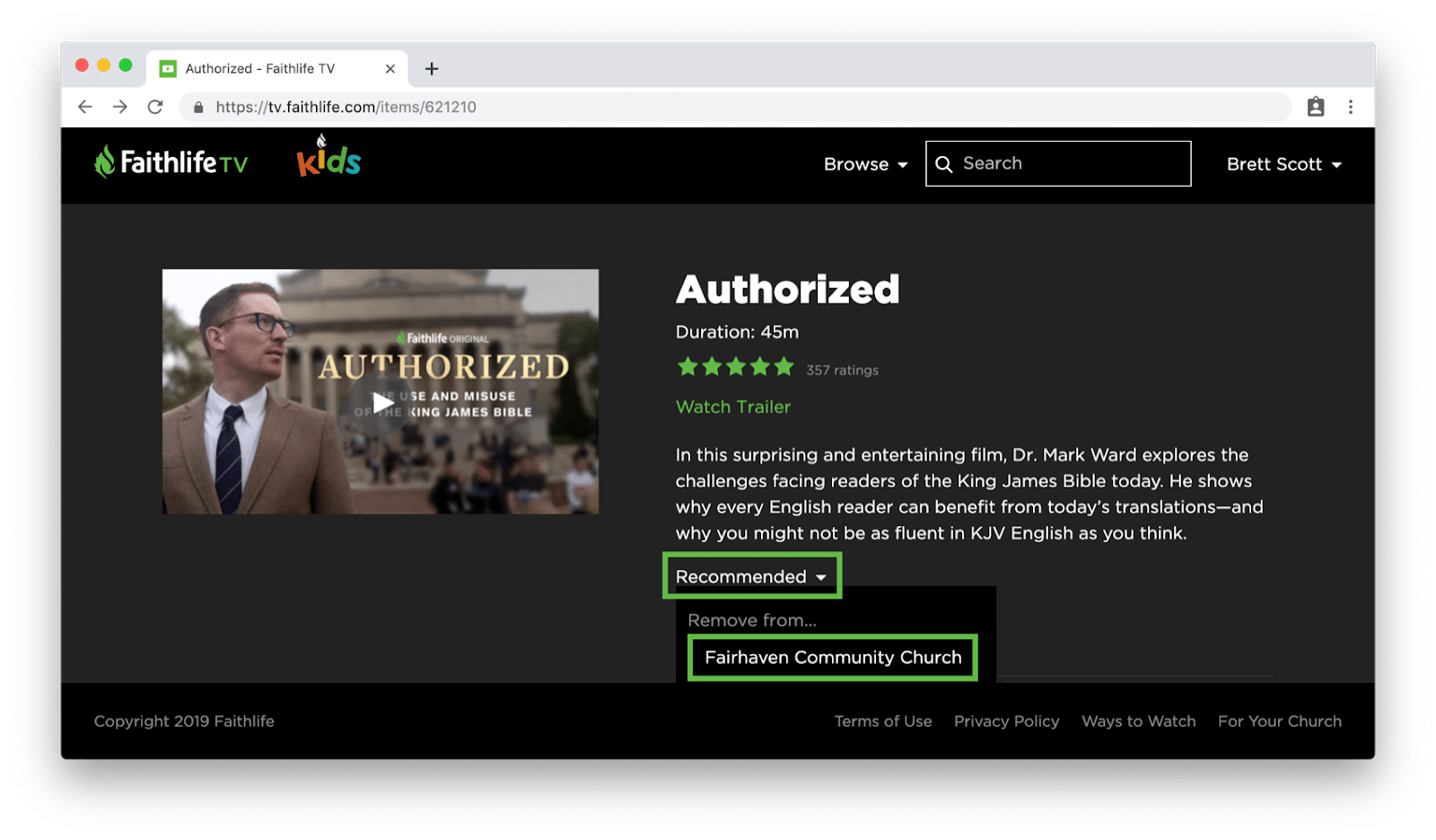
Task: Click the browser profile icon in toolbar
Action: coord(1316,107)
